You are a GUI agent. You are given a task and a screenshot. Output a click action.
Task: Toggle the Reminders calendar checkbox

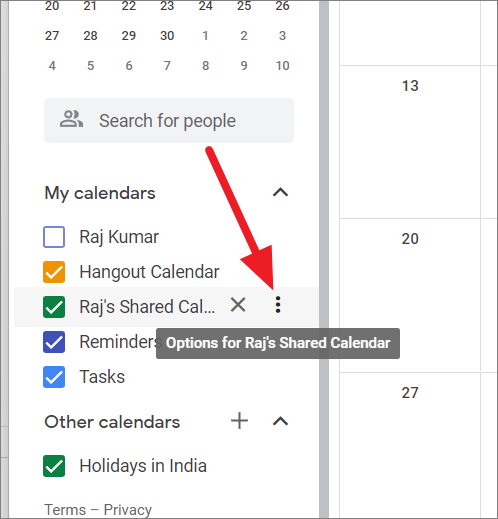(54, 342)
